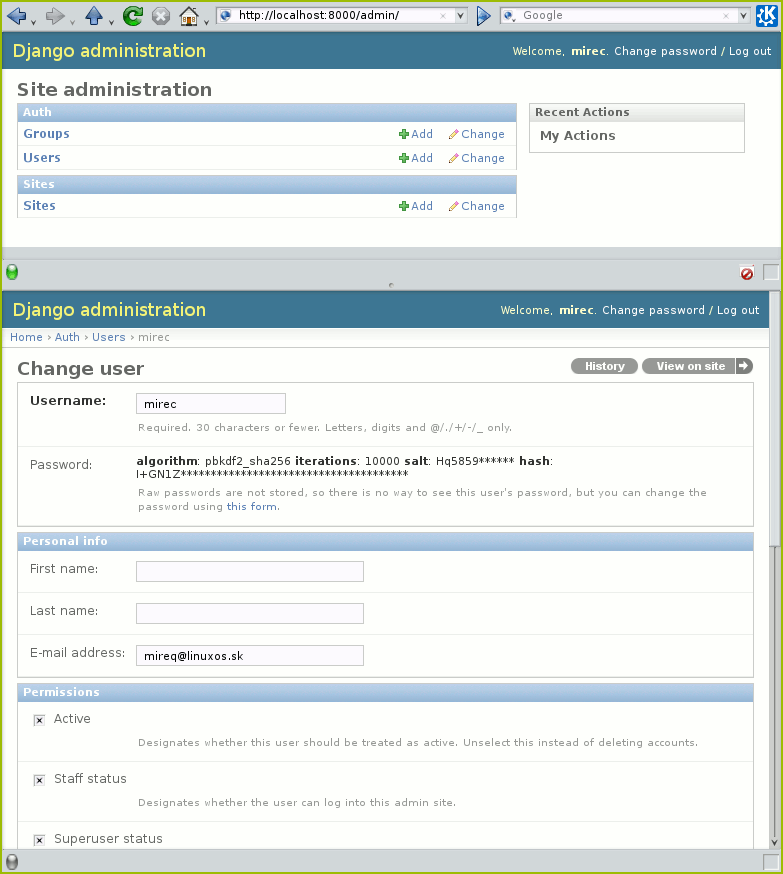Click the splitter handle between panes
Image resolution: width=783 pixels, height=874 pixels.
[x=391, y=285]
